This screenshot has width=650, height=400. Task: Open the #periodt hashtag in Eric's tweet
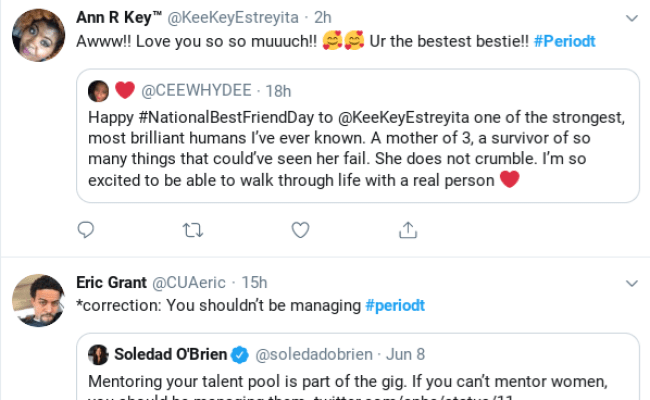pos(395,306)
